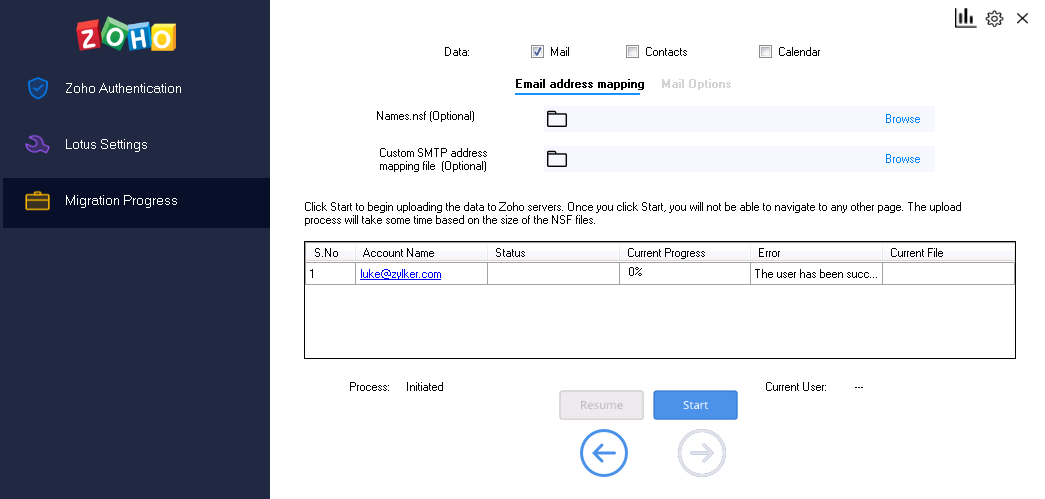Image resolution: width=1045 pixels, height=499 pixels.
Task: Click the Custom SMTP mapping path field
Action: pos(739,159)
